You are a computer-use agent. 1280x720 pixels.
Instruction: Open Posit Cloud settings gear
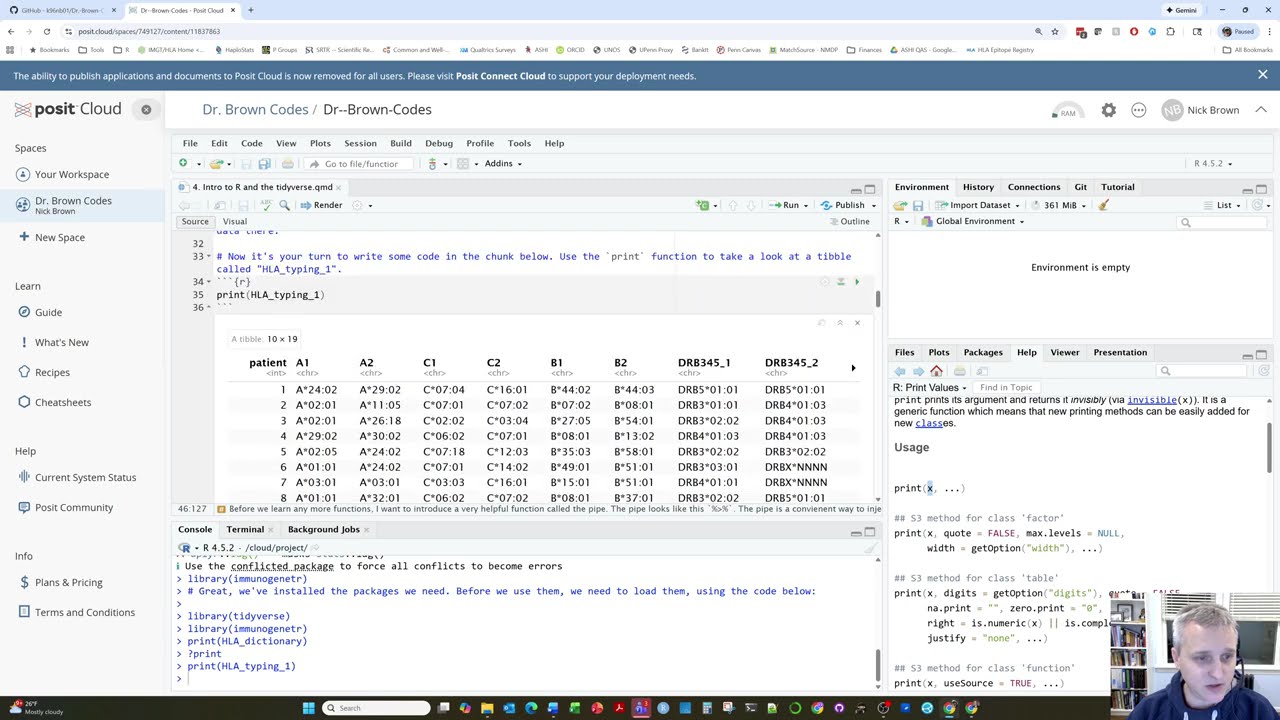pyautogui.click(x=1108, y=110)
